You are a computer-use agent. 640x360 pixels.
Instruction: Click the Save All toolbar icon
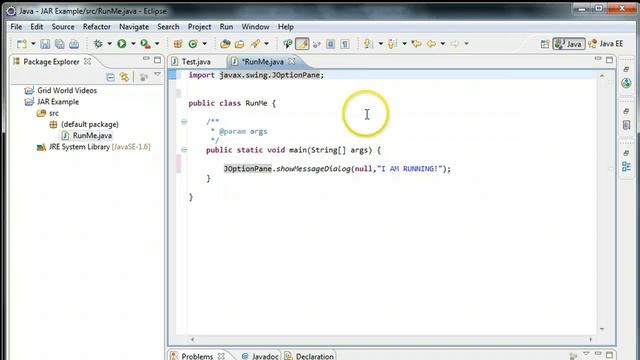pyautogui.click(x=60, y=44)
